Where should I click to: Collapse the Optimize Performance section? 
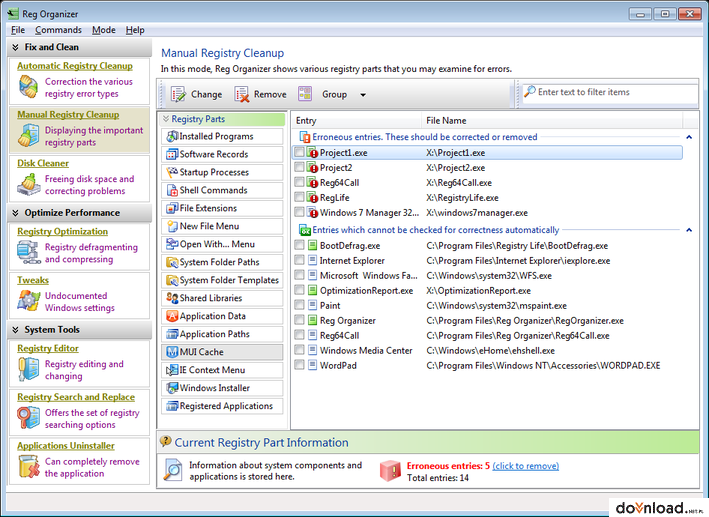point(15,213)
